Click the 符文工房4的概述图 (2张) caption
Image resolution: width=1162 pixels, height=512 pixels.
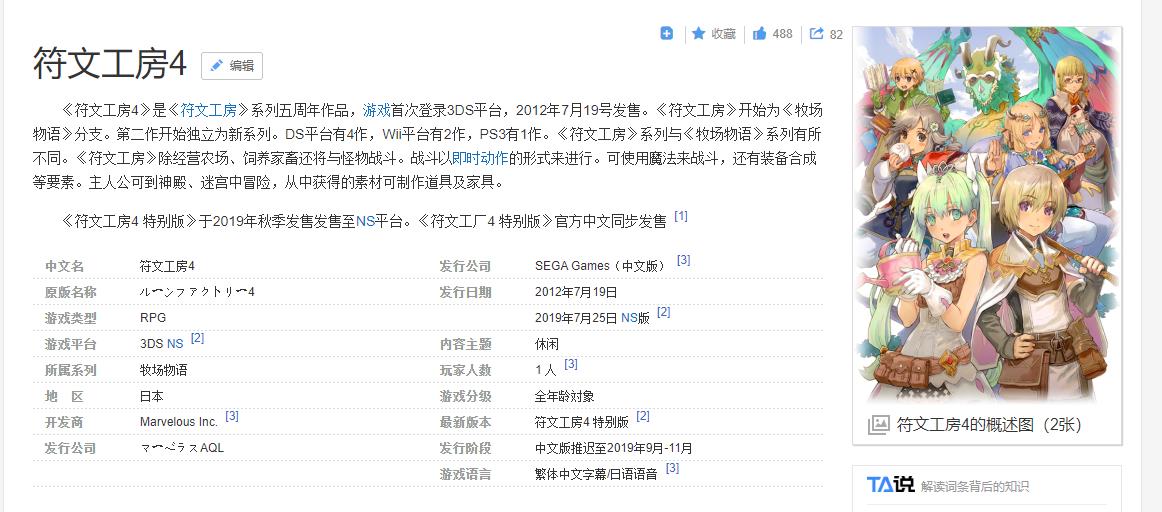pos(989,425)
